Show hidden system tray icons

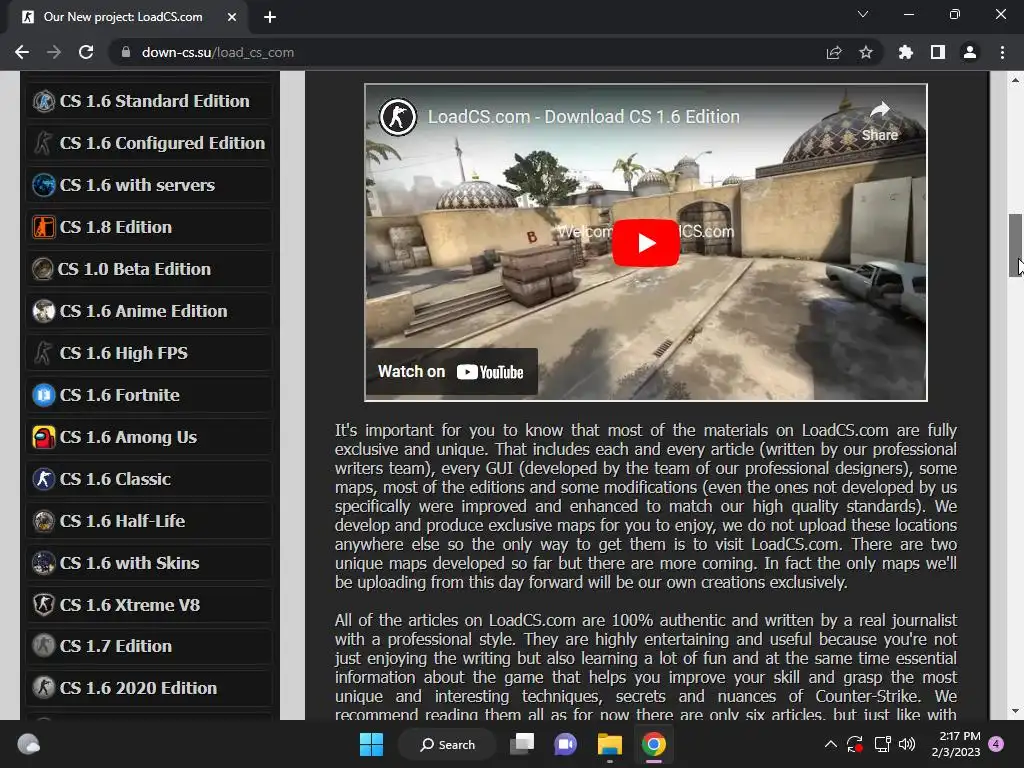830,744
